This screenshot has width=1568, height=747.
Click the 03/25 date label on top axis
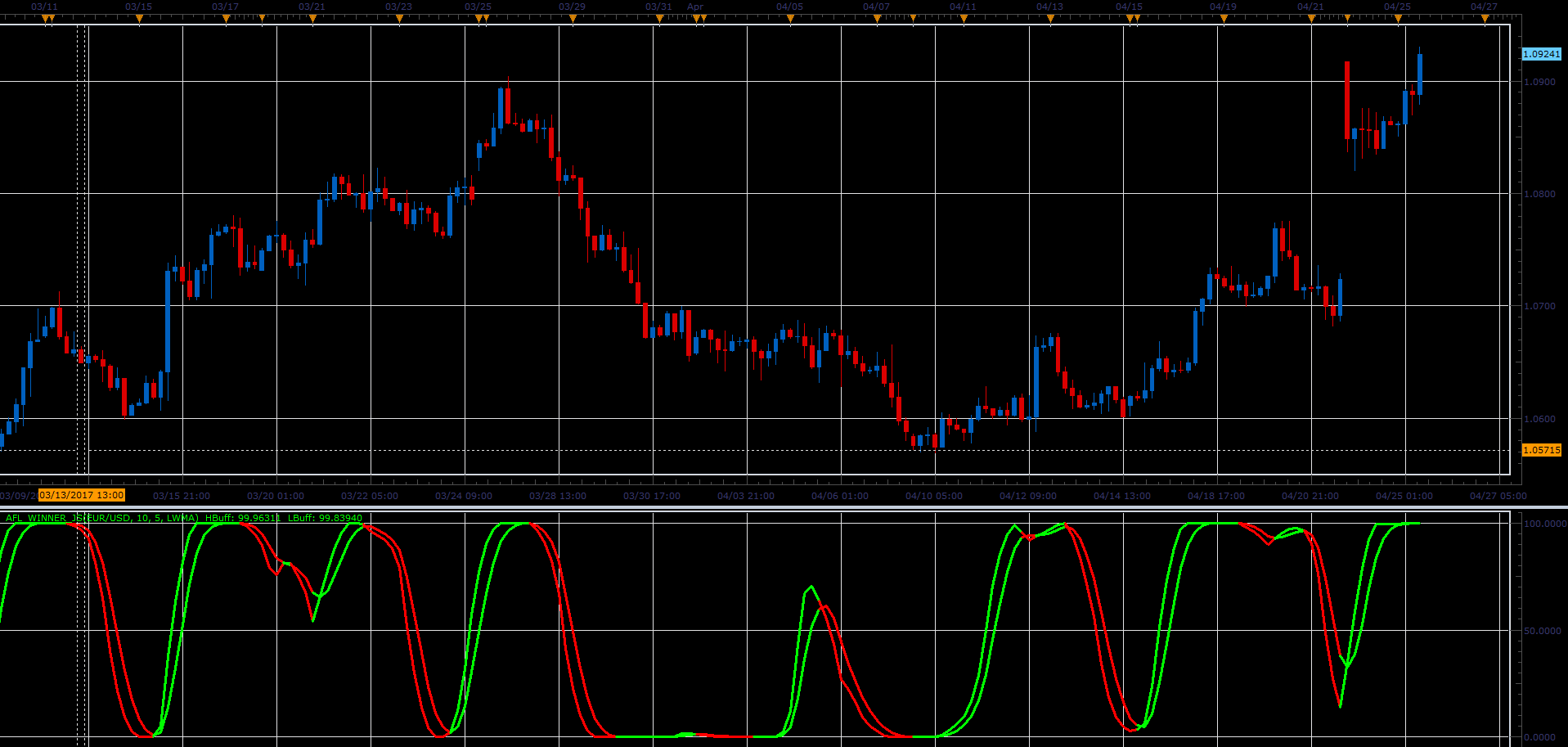point(478,7)
